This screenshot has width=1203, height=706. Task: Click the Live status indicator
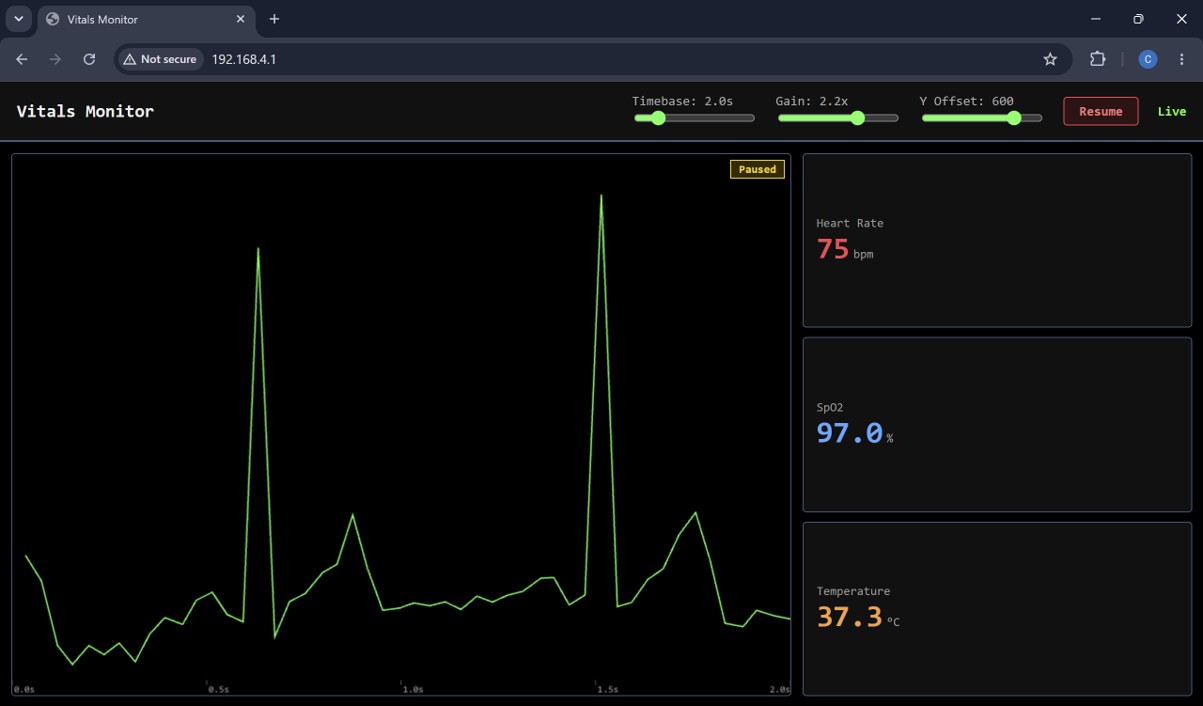click(1172, 111)
